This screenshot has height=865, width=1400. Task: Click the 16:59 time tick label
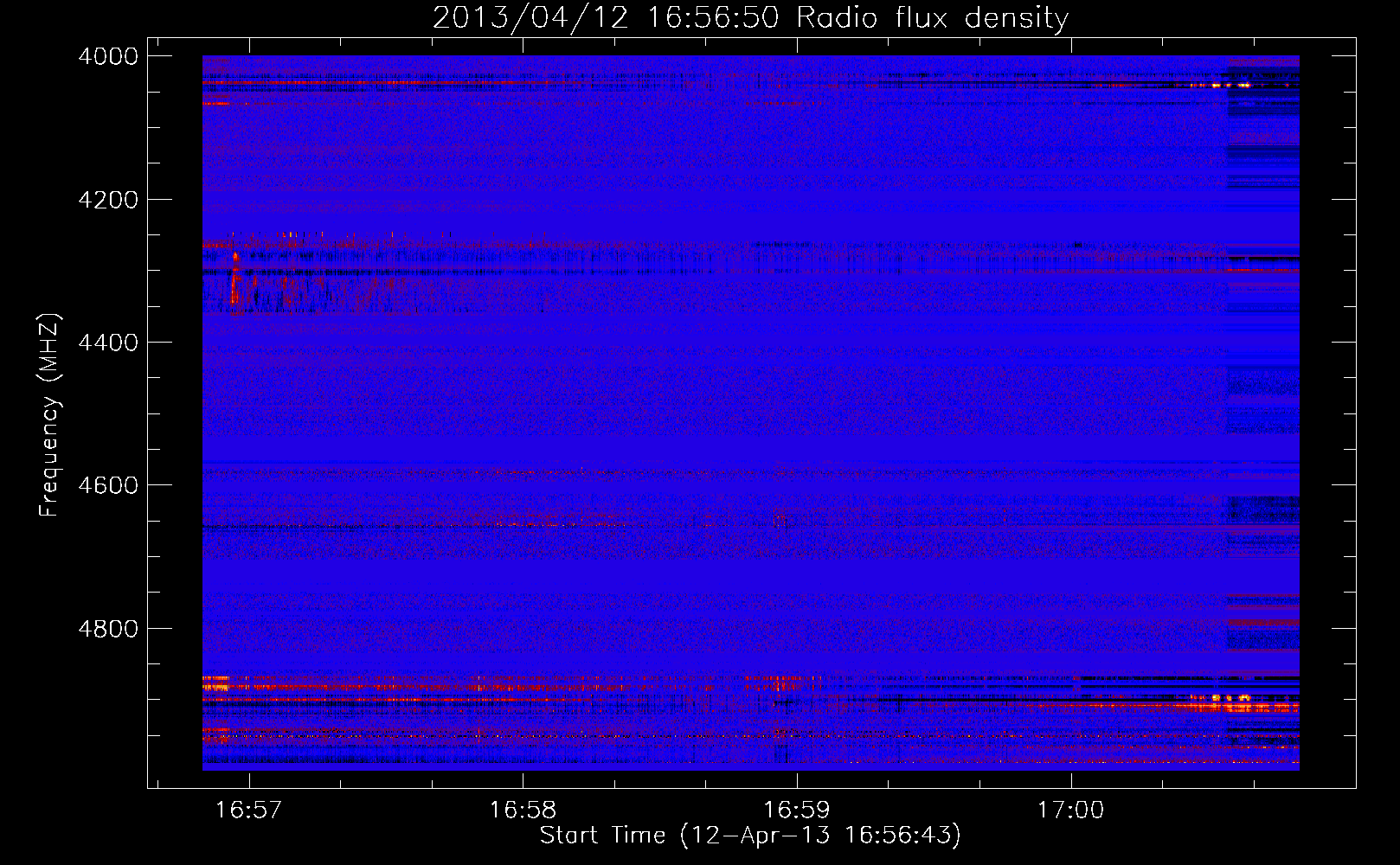coord(797,811)
